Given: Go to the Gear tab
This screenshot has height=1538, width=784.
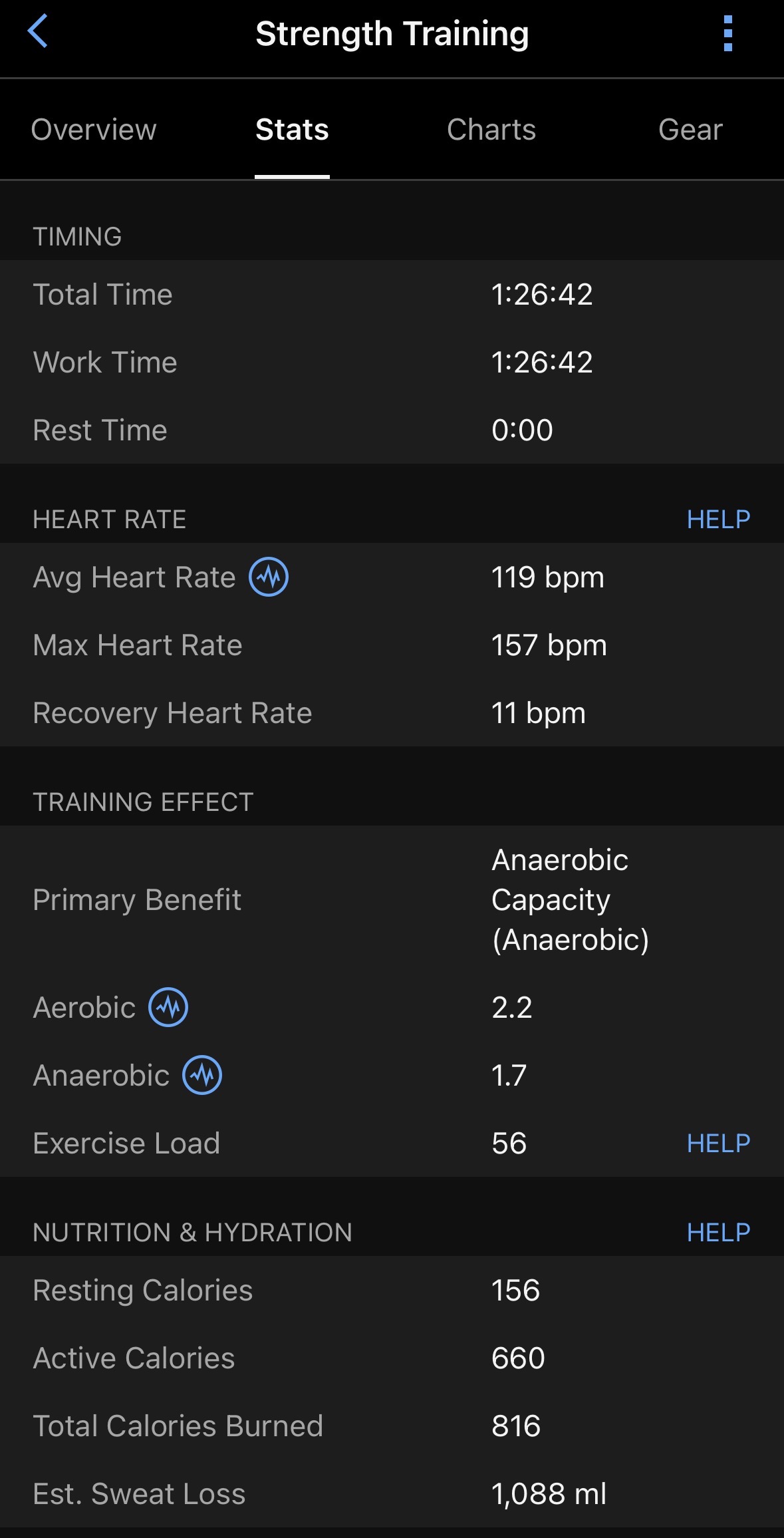Looking at the screenshot, I should pos(690,130).
